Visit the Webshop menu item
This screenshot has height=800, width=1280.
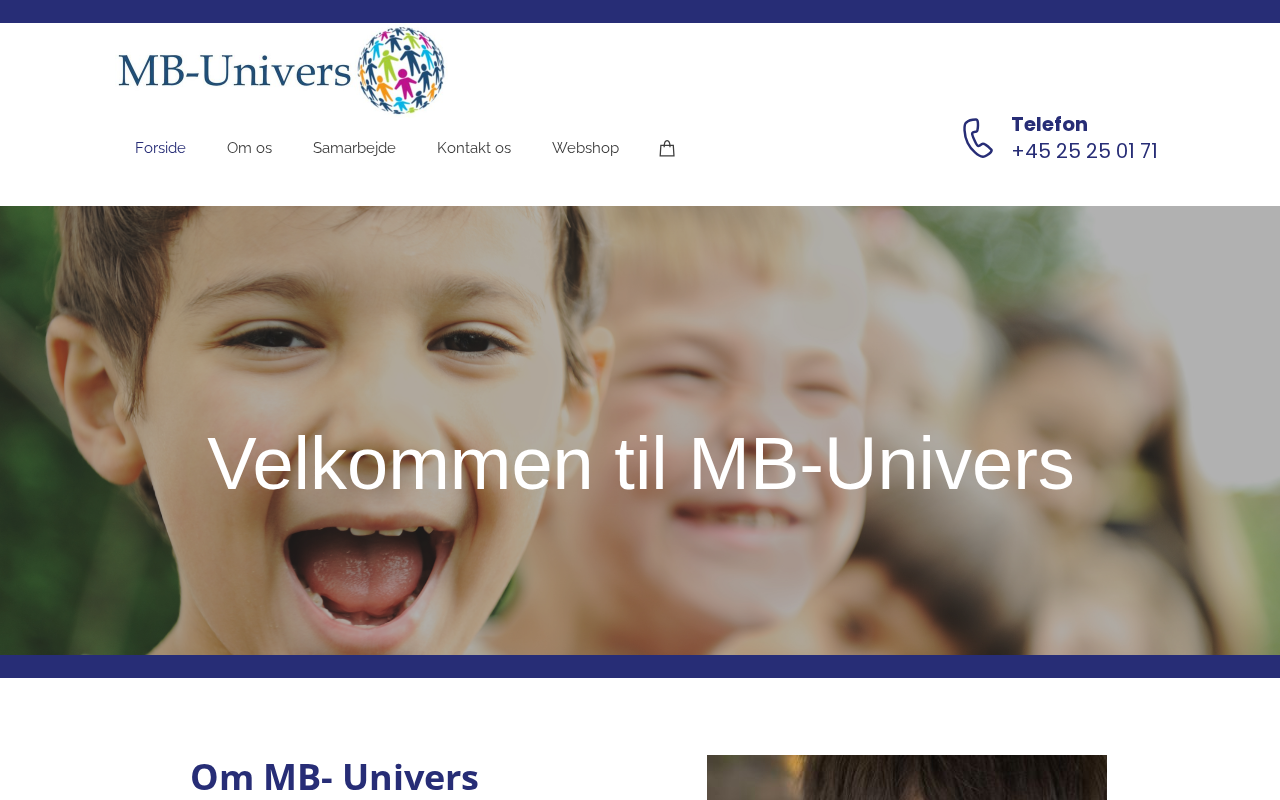(x=585, y=148)
